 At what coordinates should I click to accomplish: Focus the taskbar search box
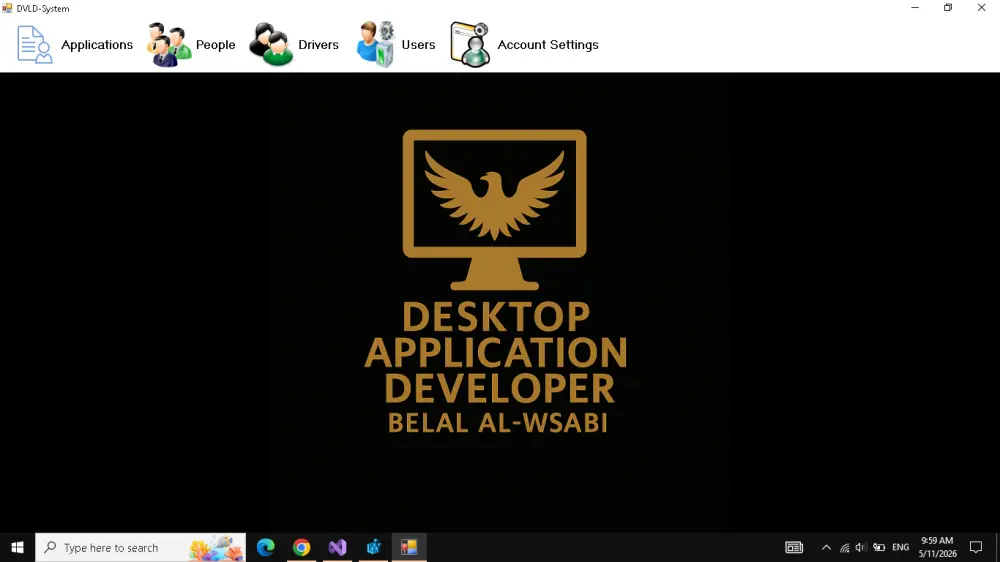point(140,547)
